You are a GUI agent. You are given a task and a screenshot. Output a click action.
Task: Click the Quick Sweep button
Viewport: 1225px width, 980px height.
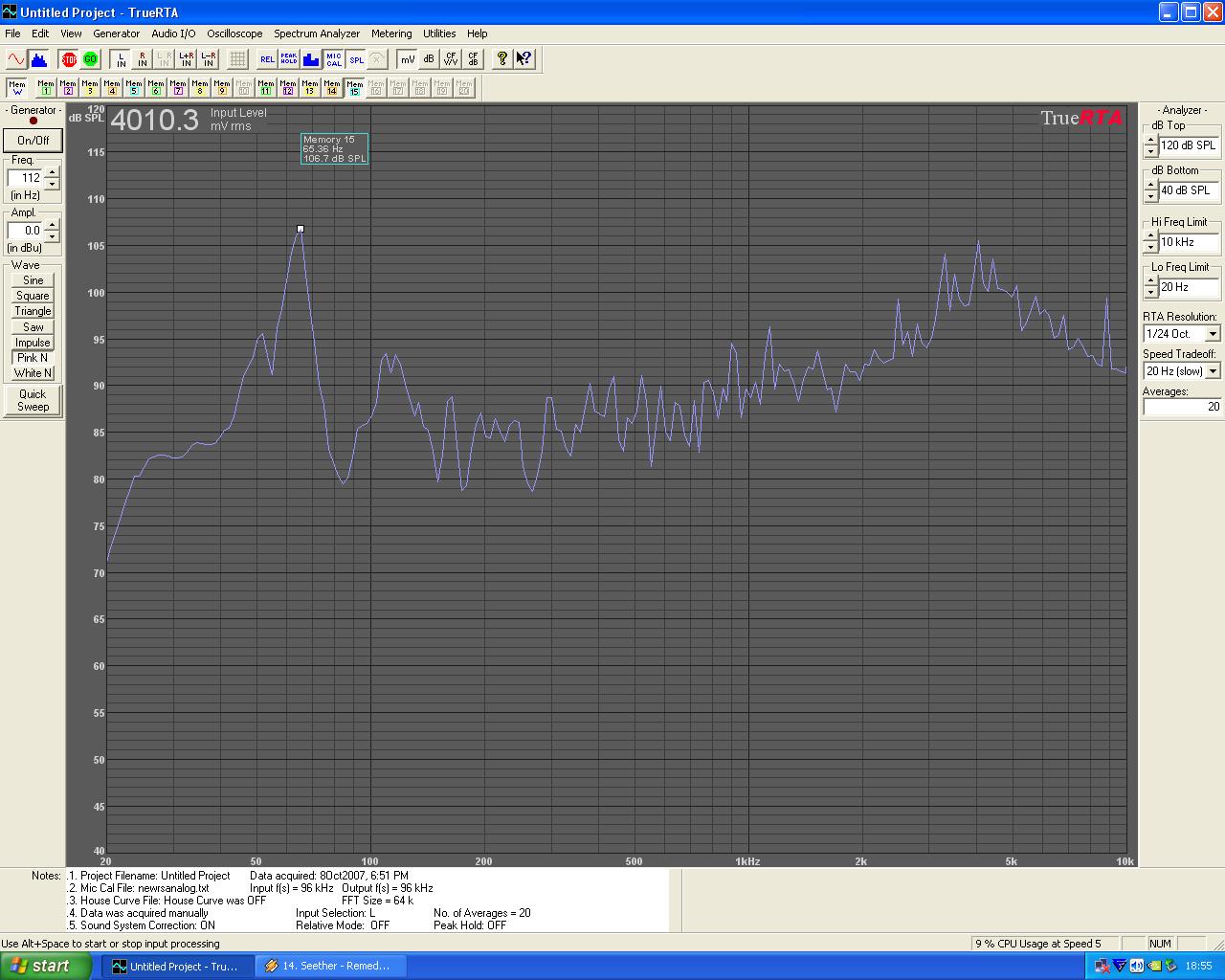pyautogui.click(x=33, y=400)
